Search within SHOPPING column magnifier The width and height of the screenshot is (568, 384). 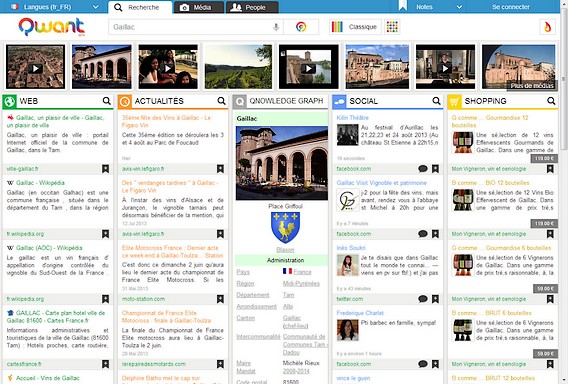point(551,101)
